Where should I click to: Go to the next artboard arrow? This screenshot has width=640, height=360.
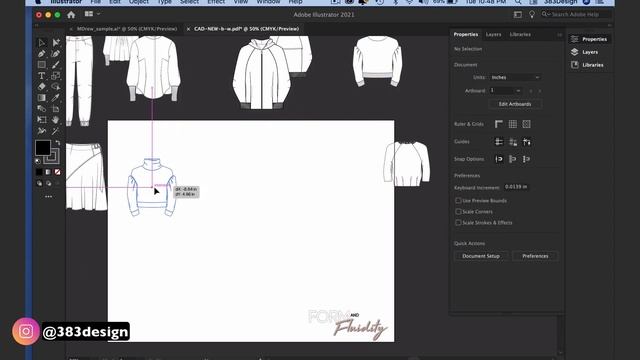540,91
